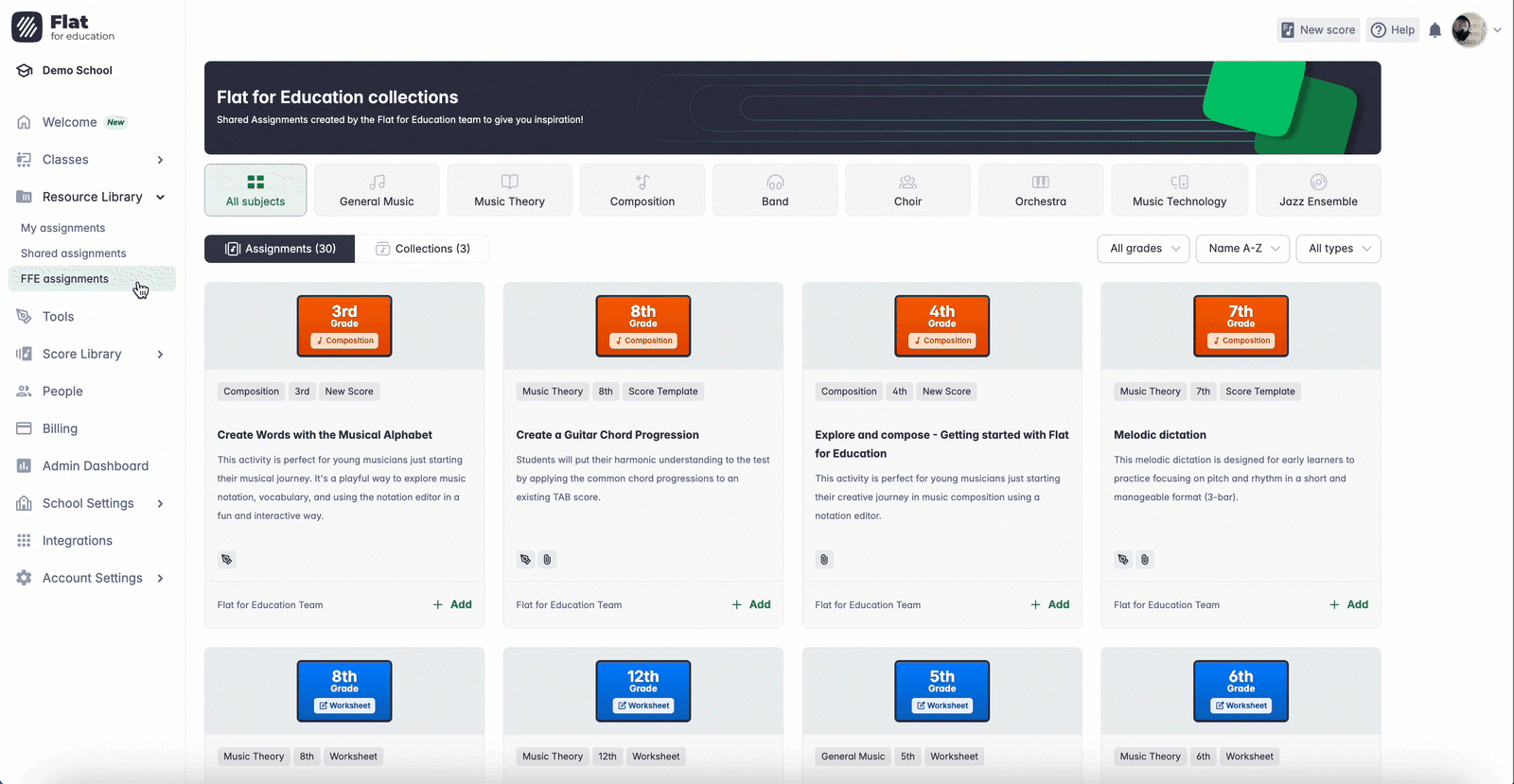Click the Admin Dashboard chart icon
The height and width of the screenshot is (784, 1514).
(24, 466)
